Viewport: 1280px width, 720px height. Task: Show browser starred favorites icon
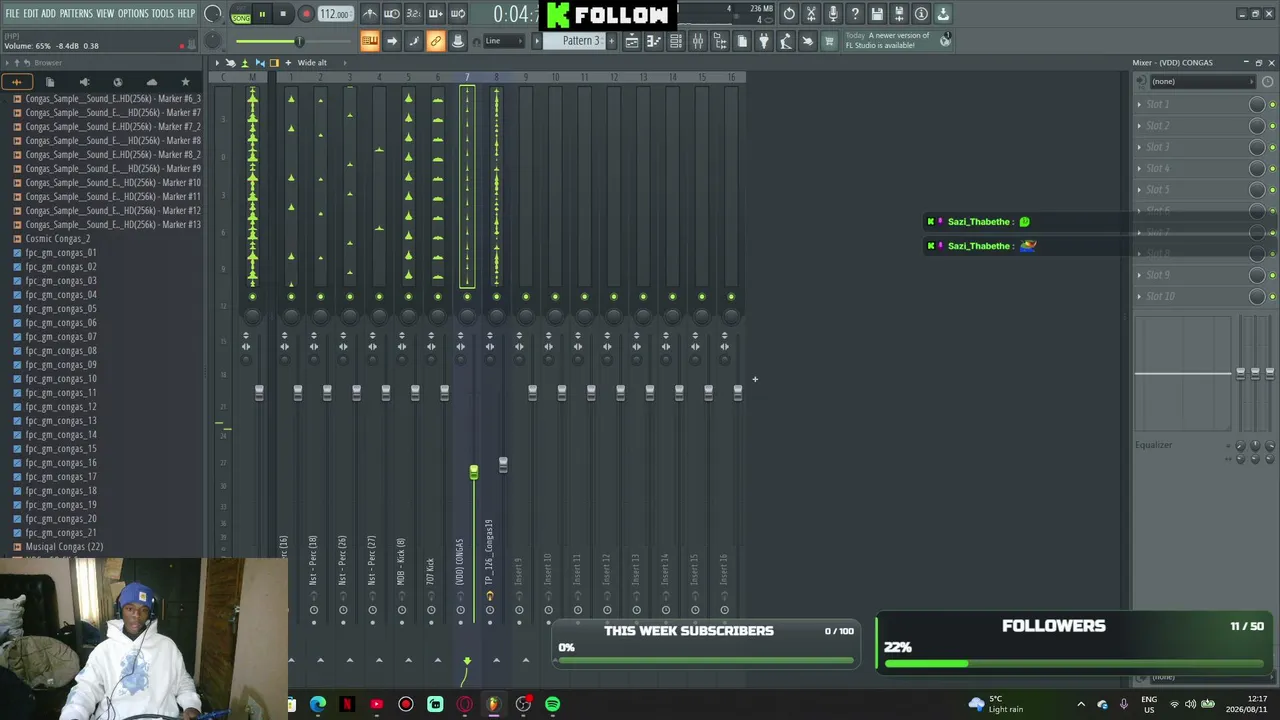pos(185,82)
